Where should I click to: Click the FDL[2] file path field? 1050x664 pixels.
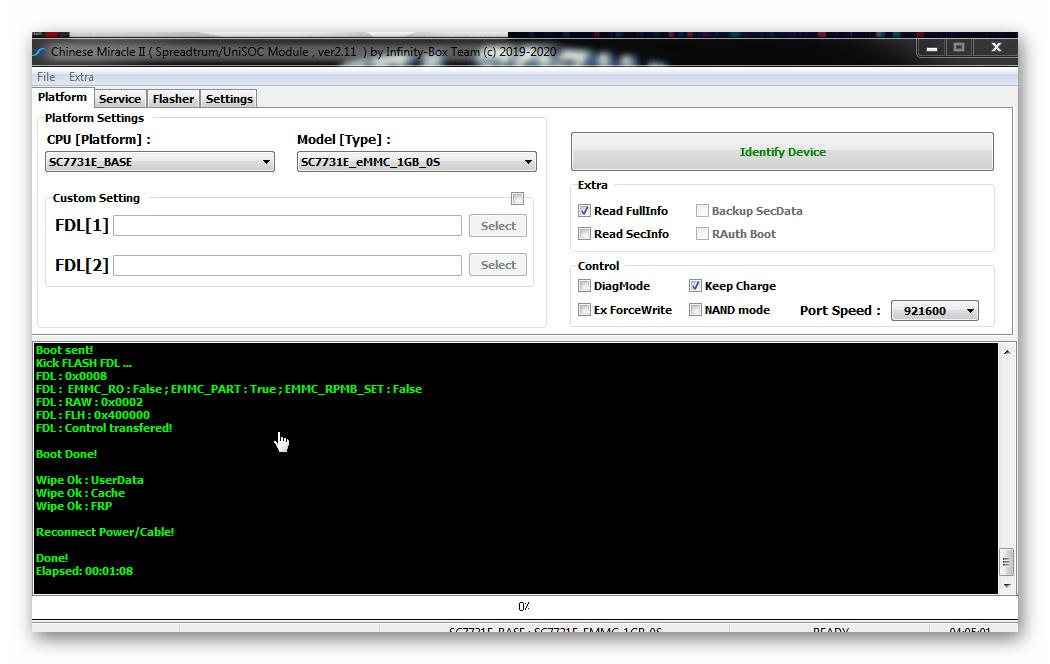pyautogui.click(x=287, y=265)
